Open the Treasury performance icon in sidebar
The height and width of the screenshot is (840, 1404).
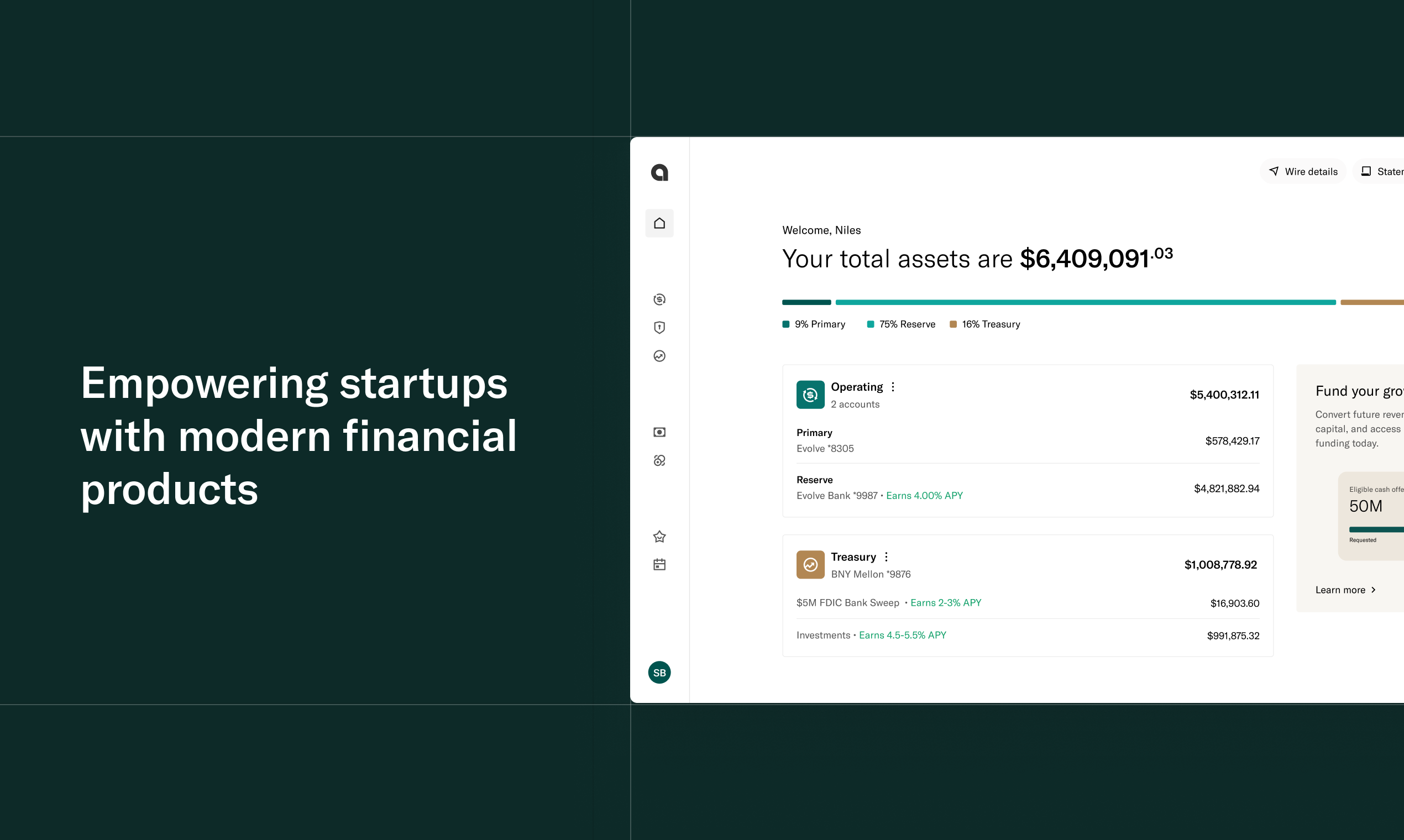pyautogui.click(x=659, y=355)
